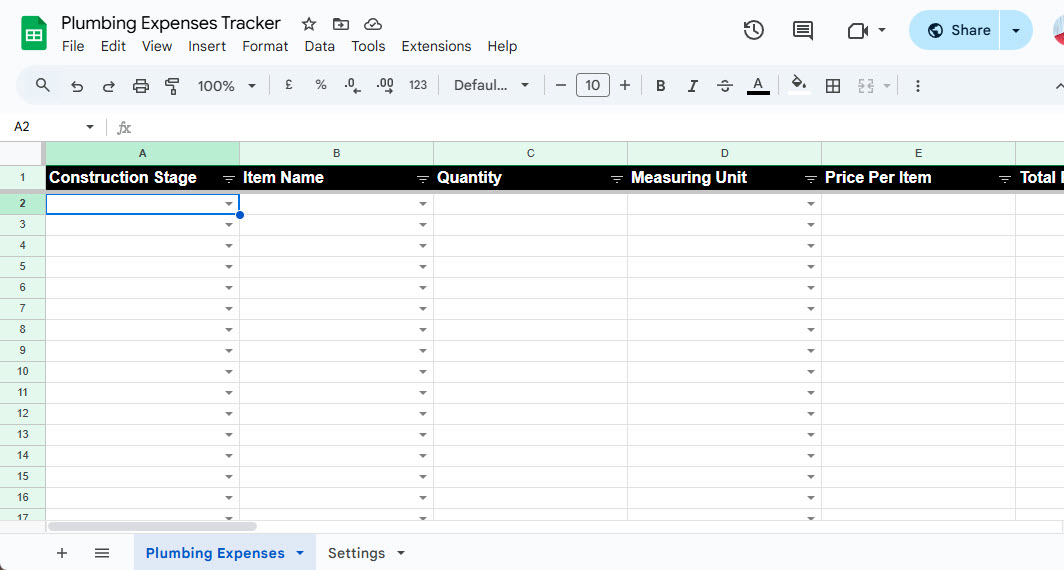Format as percent

(321, 86)
